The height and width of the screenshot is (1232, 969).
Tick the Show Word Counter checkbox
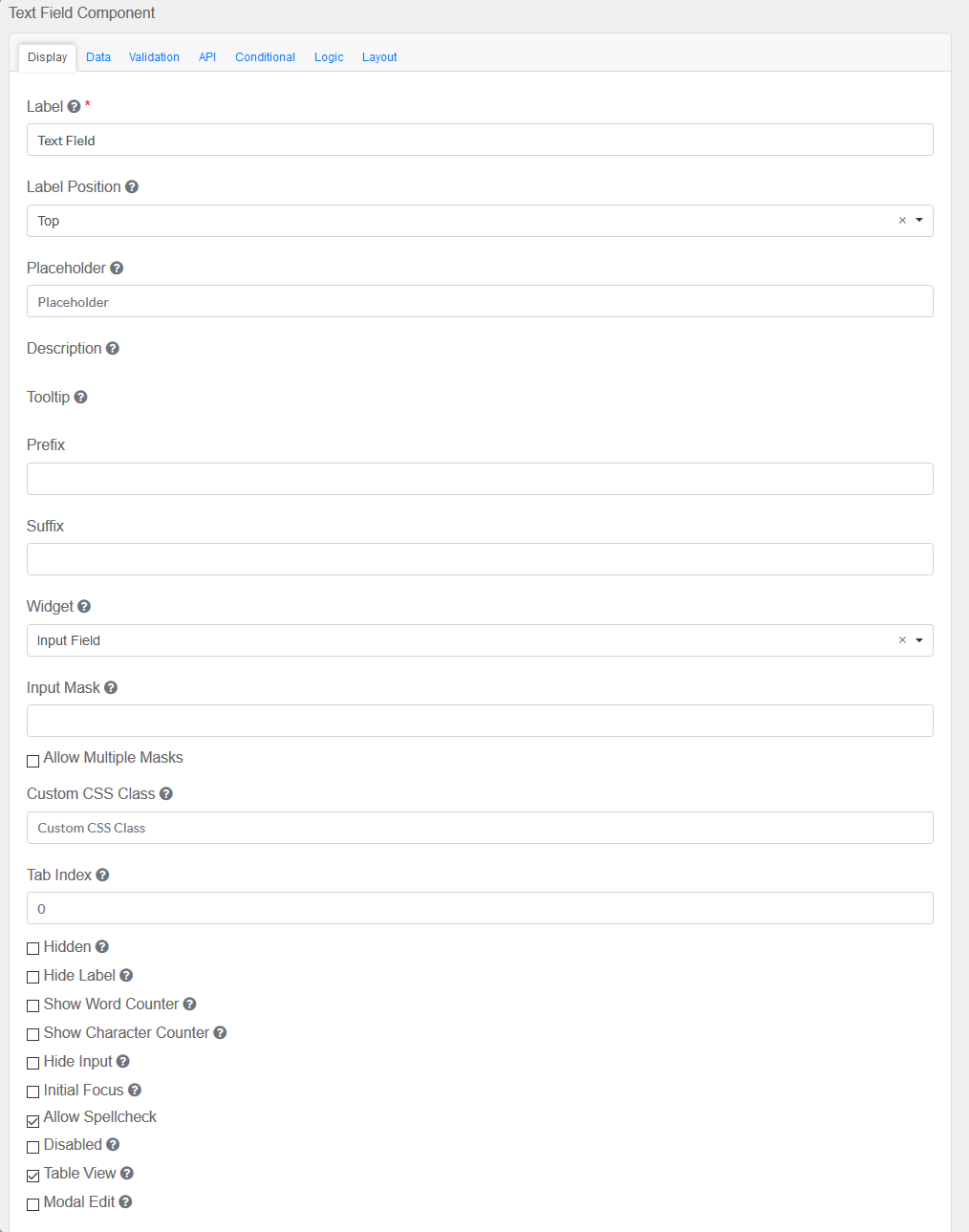tap(33, 1005)
